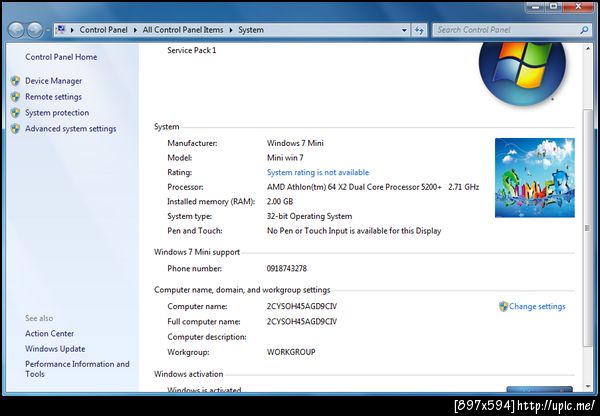600x416 pixels.
Task: Expand arrow after All Control Panel Items
Action: [x=231, y=30]
